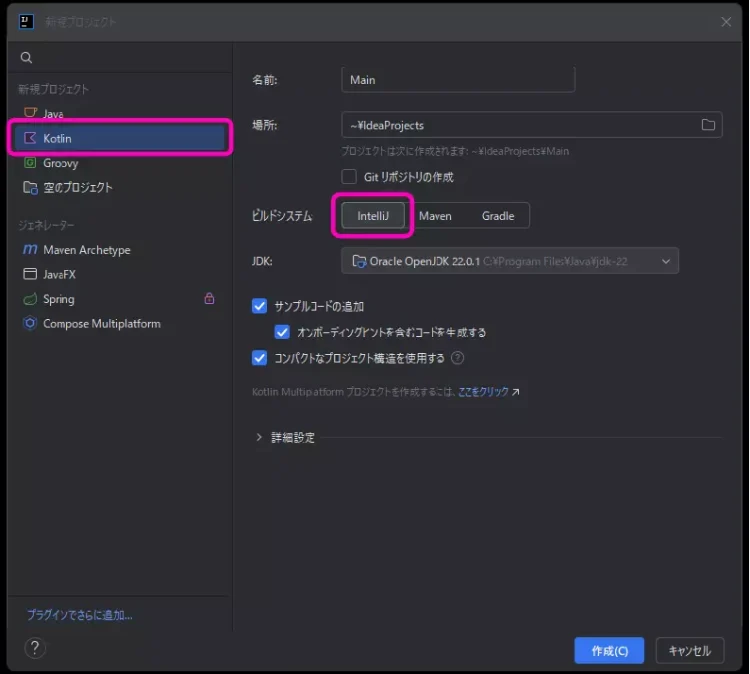Click the sidebar search field
750x674 pixels.
pyautogui.click(x=120, y=58)
